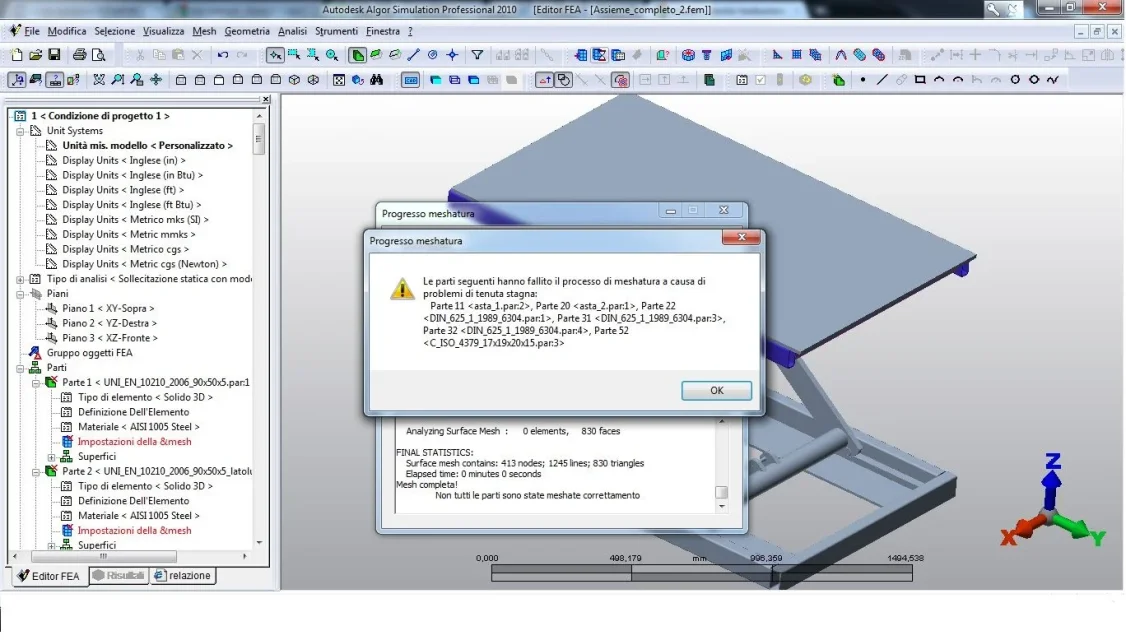Select Tipo di elemento Solido 3D under Parte 1

point(145,397)
